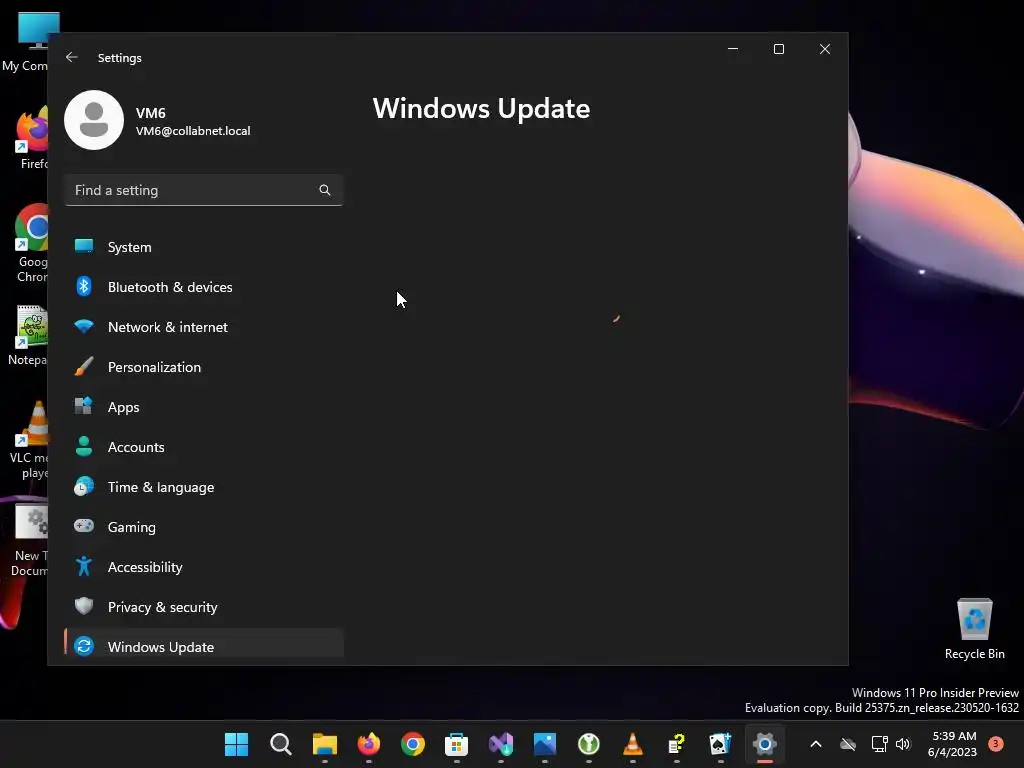1024x768 pixels.
Task: Click the search magnifier icon in Settings
Action: 325,190
